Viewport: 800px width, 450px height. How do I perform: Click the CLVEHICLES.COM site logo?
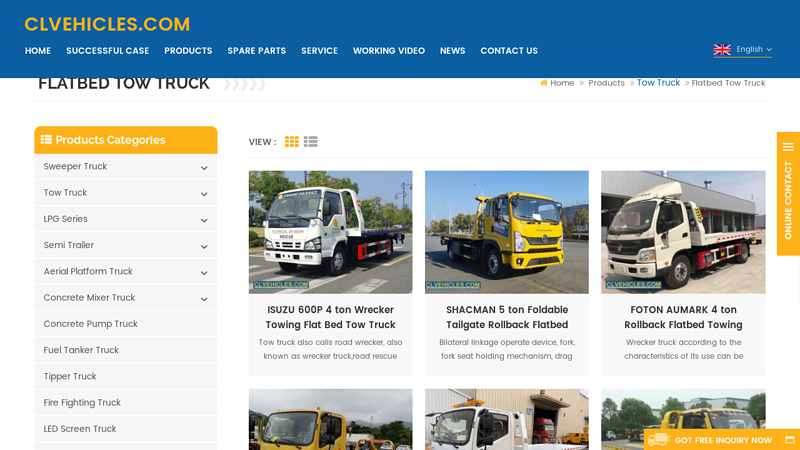[x=107, y=24]
